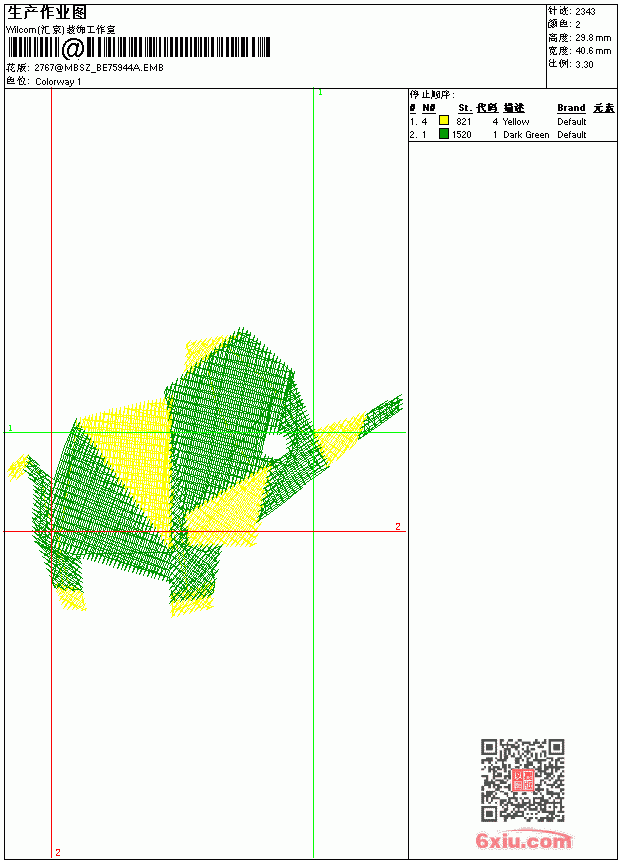Click the file name 2767@MBSZ_BE75944A.EMB

pos(99,67)
